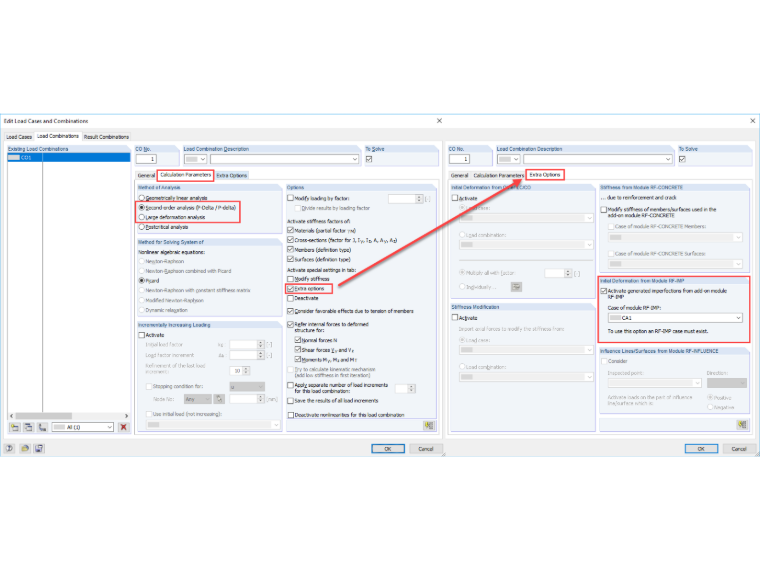Switch to the Load Cases tab
Screen dimensions: 760x570
click(19, 137)
